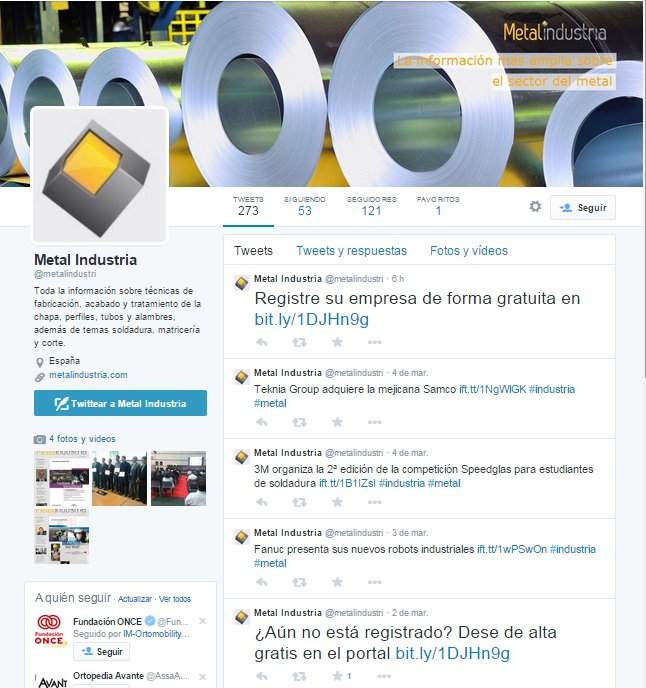Reply to the '¿Aún no está registrado?' tweet

(x=262, y=677)
